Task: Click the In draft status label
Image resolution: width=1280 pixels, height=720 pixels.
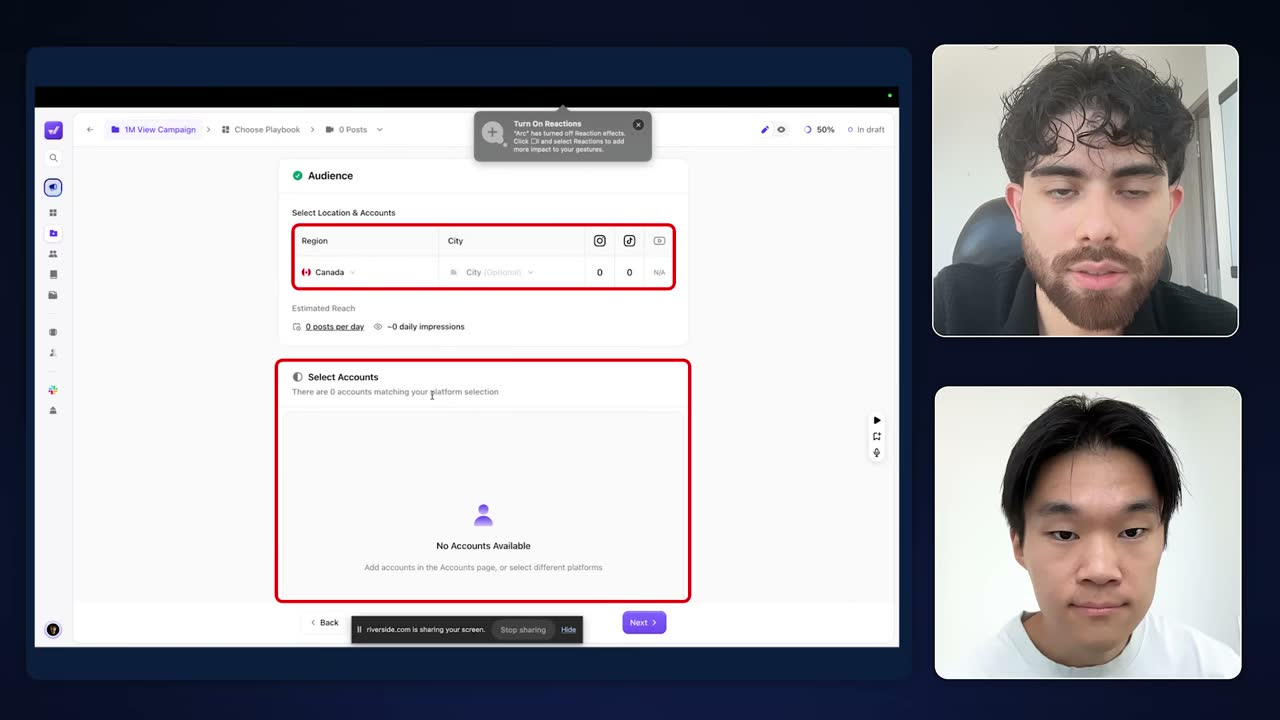Action: 866,129
